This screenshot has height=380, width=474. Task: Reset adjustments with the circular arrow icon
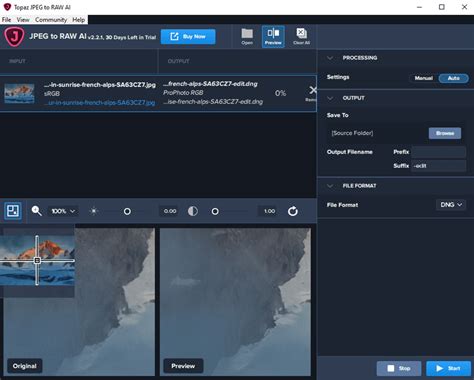(x=293, y=211)
